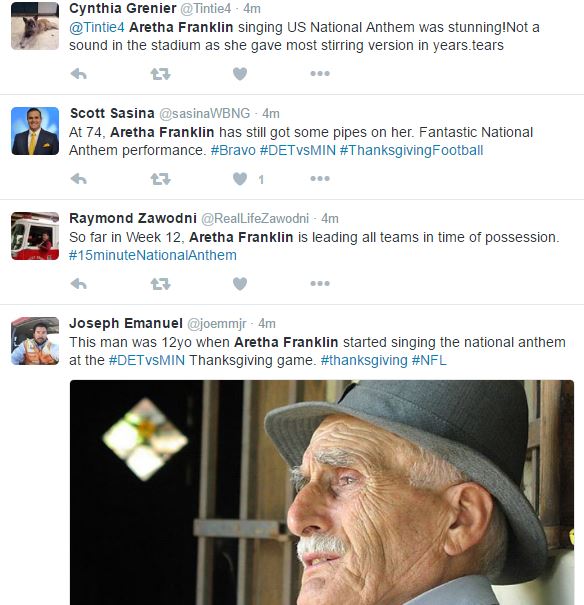
Task: Visit the @sasinaWBNG profile handle
Action: [x=204, y=113]
